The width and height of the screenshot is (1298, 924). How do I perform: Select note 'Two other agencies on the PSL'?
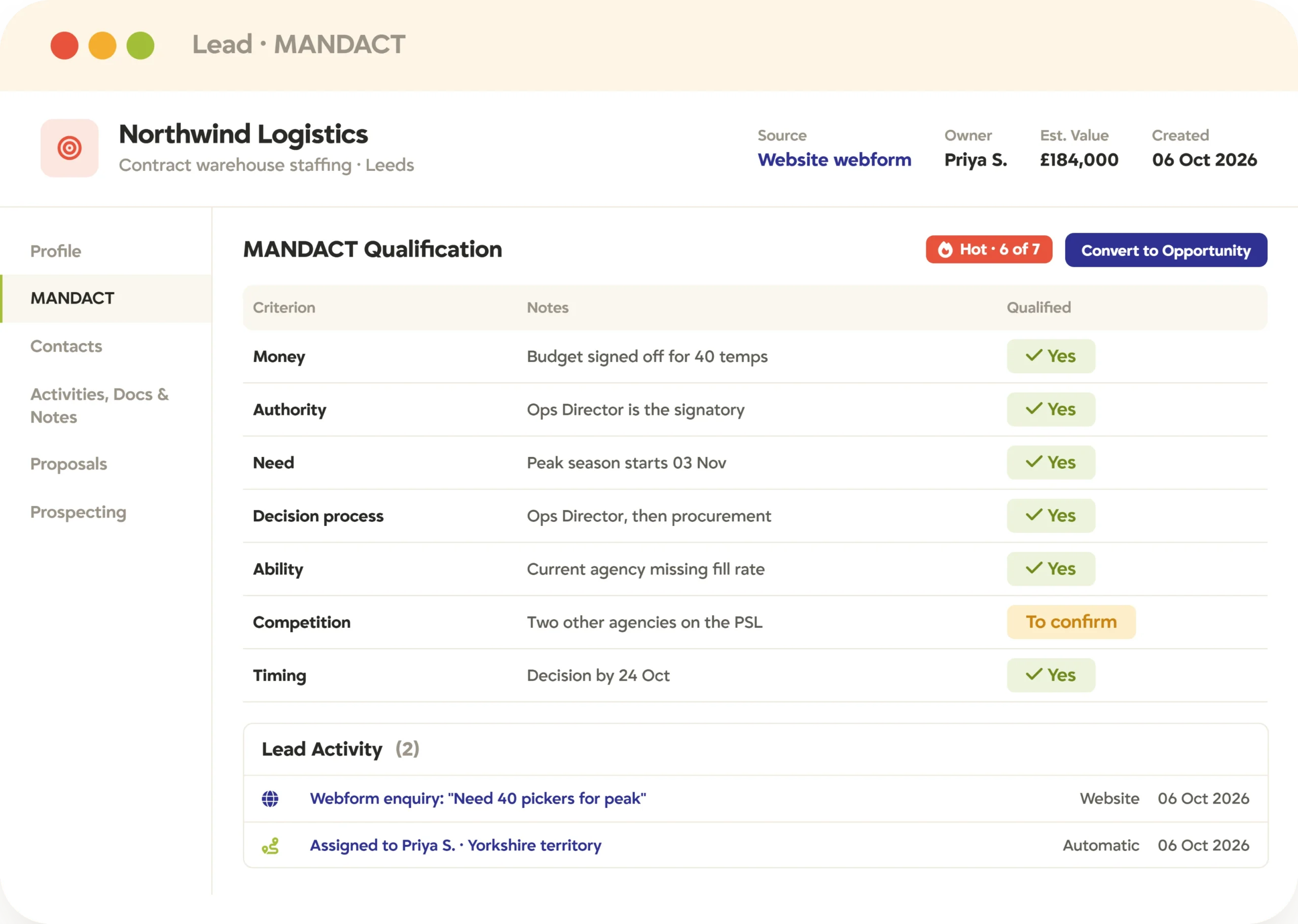pyautogui.click(x=644, y=622)
